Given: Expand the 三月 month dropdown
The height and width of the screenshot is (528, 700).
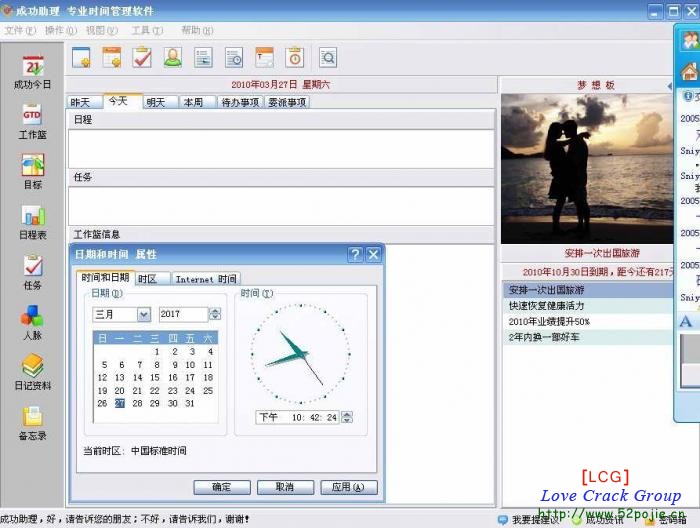Looking at the screenshot, I should click(144, 315).
